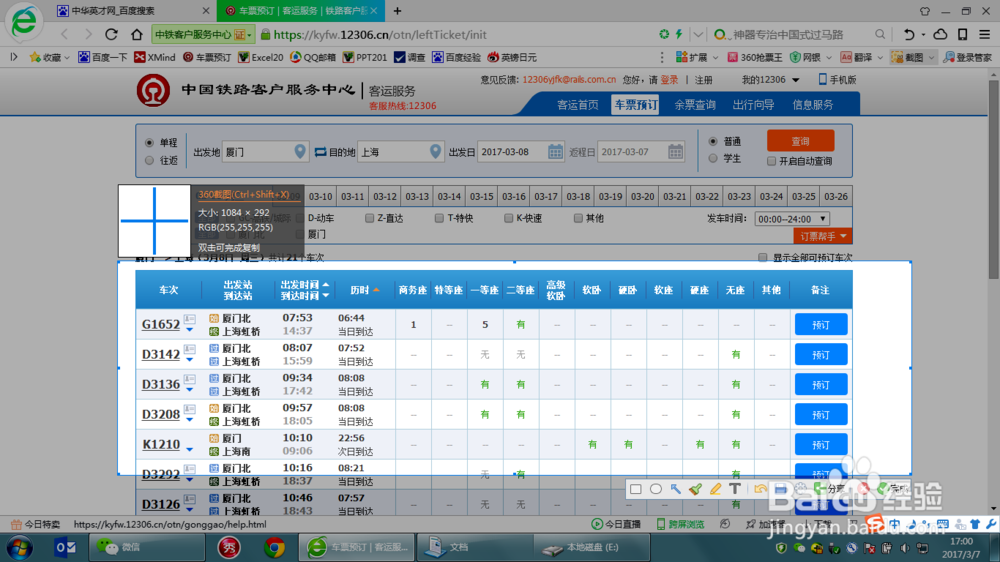Open the 手机版 mobile version link
The height and width of the screenshot is (562, 1000).
click(837, 80)
